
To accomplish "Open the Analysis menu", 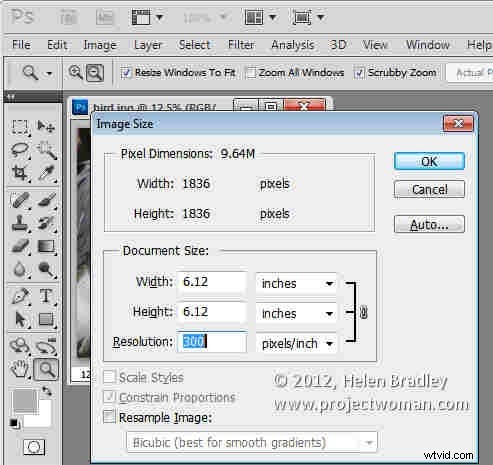I will pos(293,45).
